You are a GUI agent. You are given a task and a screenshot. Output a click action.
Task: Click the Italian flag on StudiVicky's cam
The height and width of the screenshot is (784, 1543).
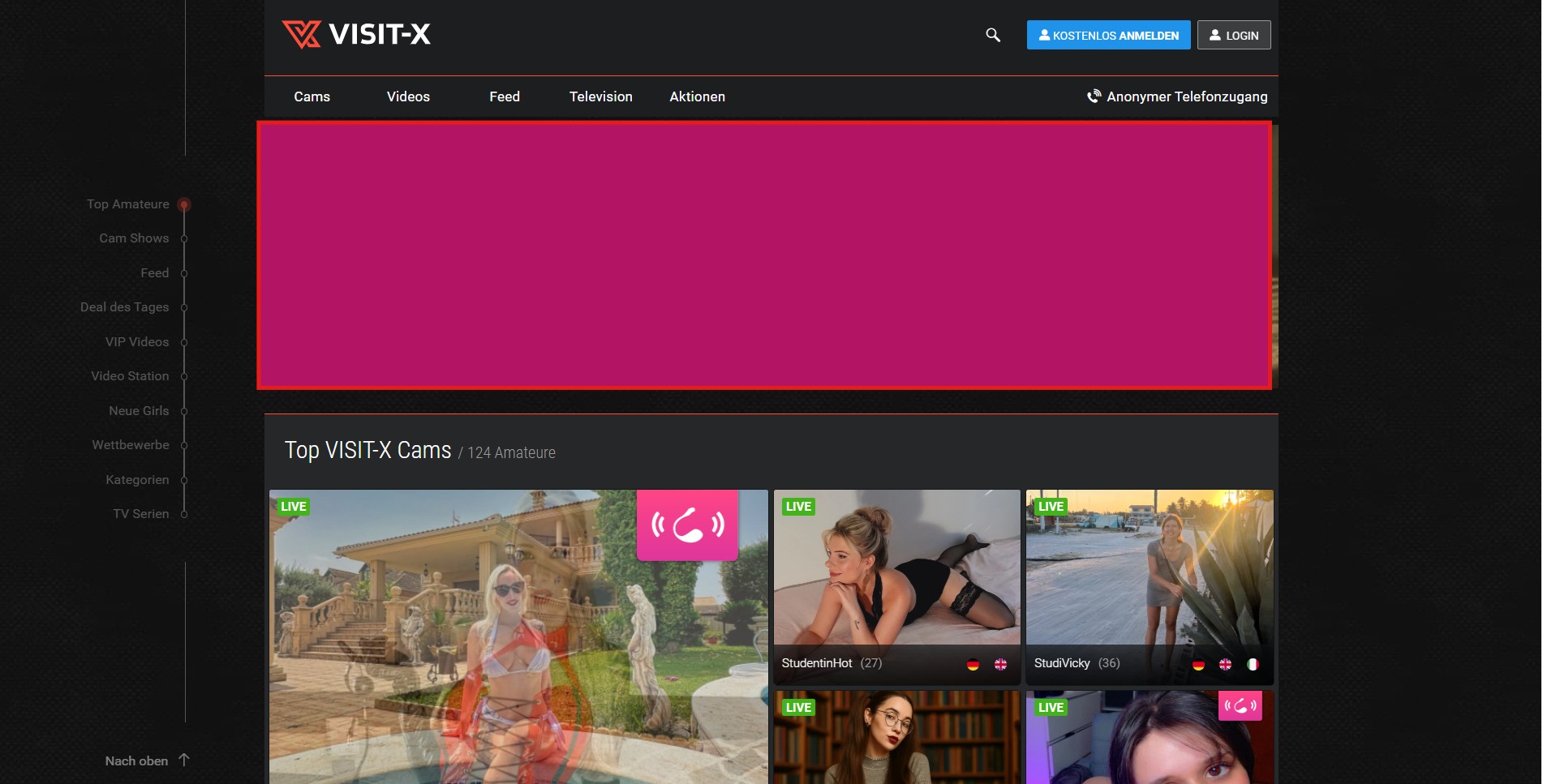pyautogui.click(x=1253, y=663)
